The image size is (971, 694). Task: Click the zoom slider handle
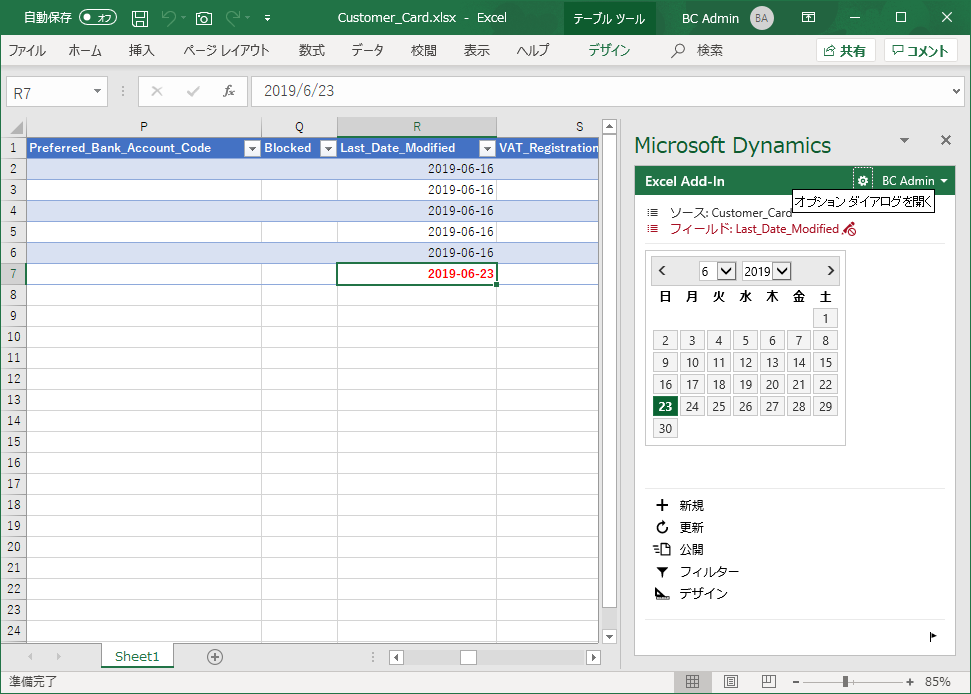846,682
